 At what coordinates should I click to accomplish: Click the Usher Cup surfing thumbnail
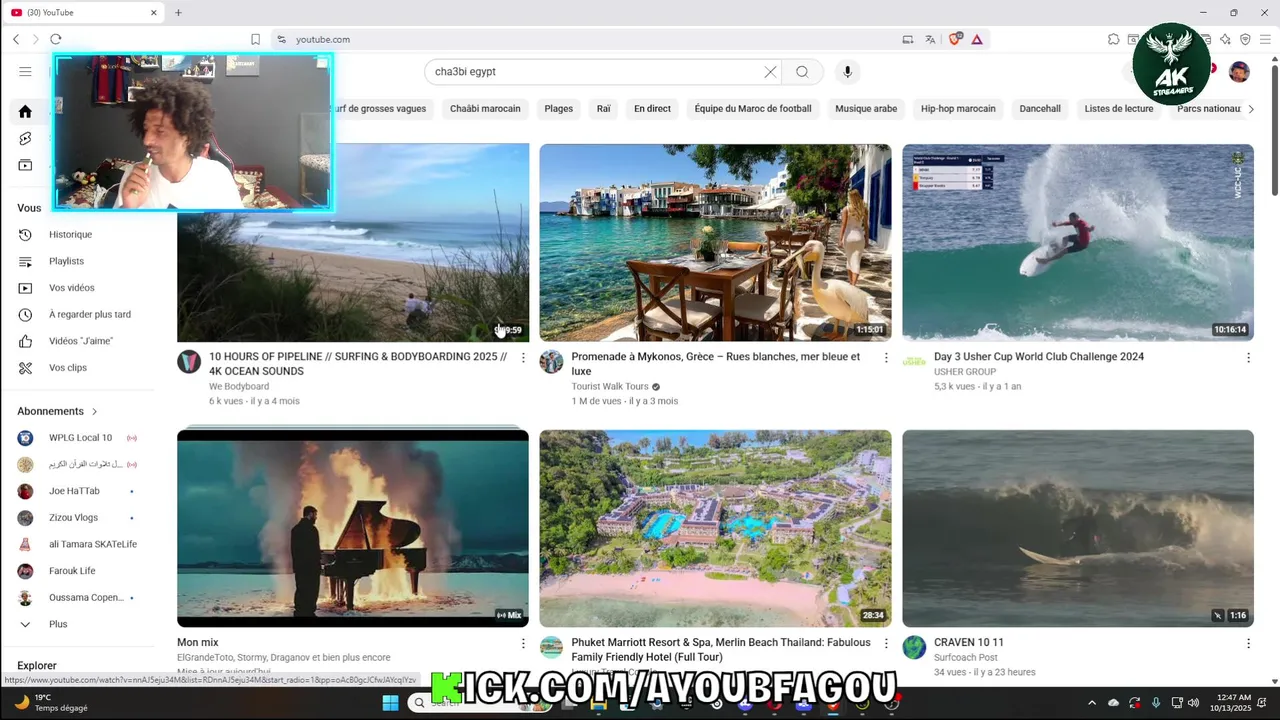(1078, 242)
